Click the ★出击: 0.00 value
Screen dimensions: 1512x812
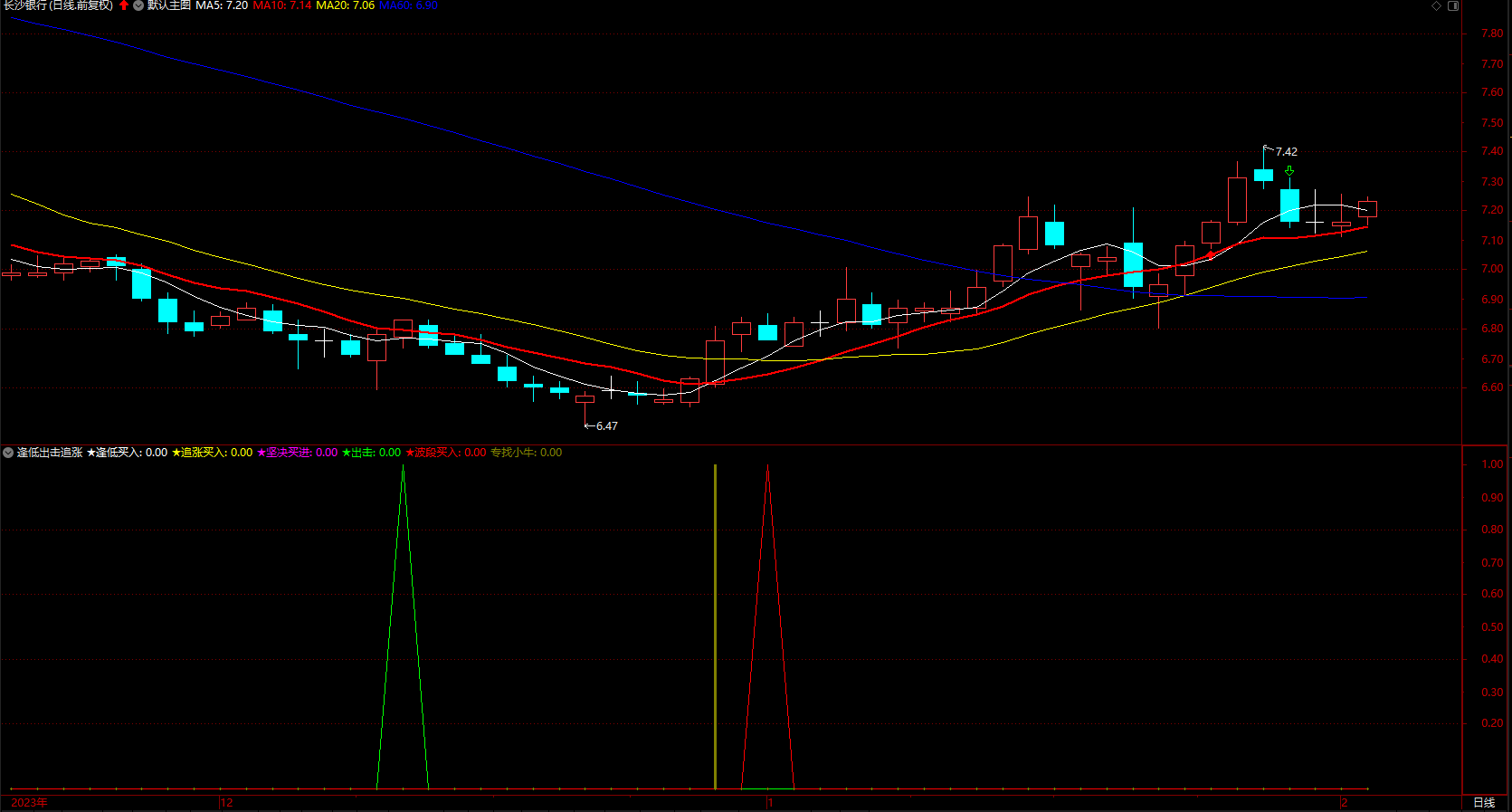(371, 453)
